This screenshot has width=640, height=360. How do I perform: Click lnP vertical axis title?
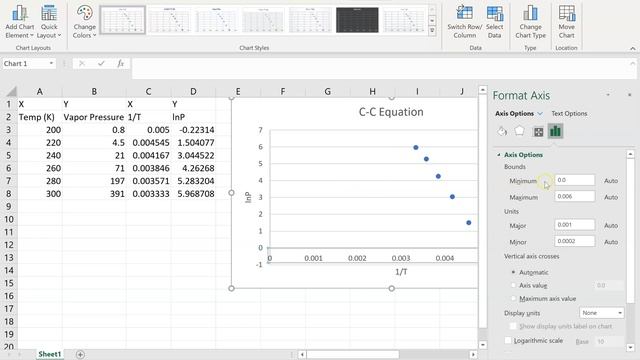pos(248,198)
